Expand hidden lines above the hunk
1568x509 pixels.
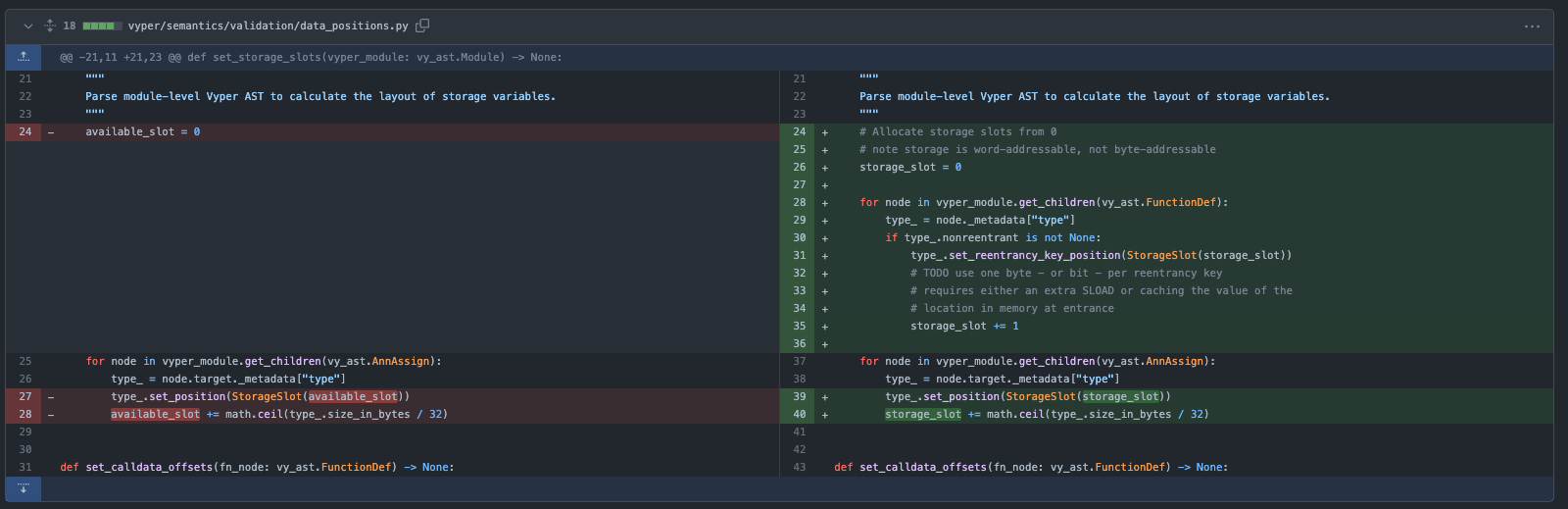(x=24, y=57)
